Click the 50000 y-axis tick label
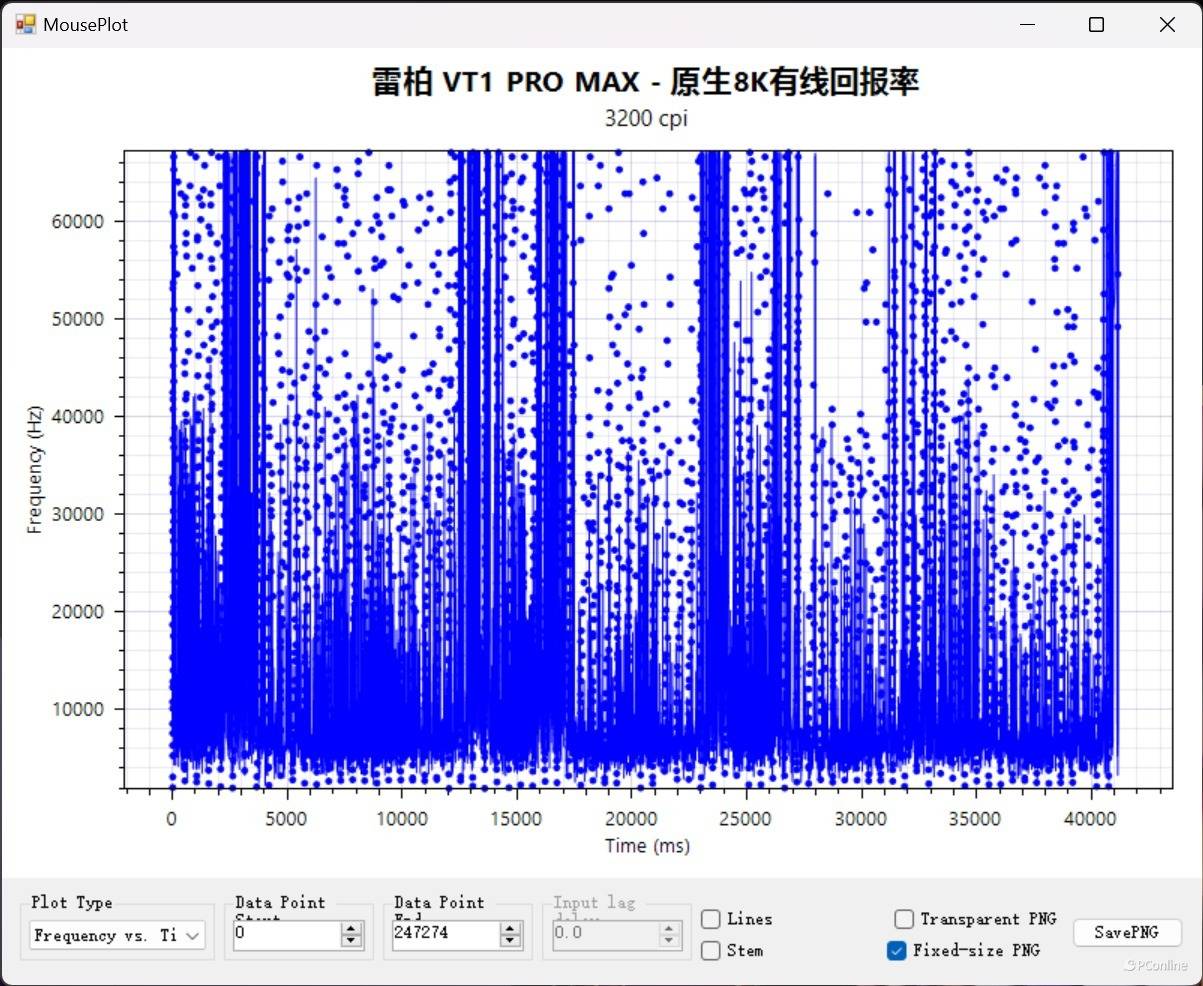This screenshot has height=986, width=1203. 77,319
